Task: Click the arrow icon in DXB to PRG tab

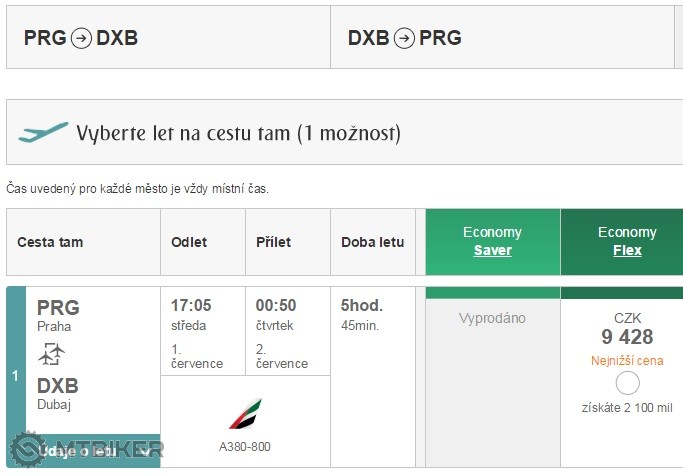Action: pos(404,38)
